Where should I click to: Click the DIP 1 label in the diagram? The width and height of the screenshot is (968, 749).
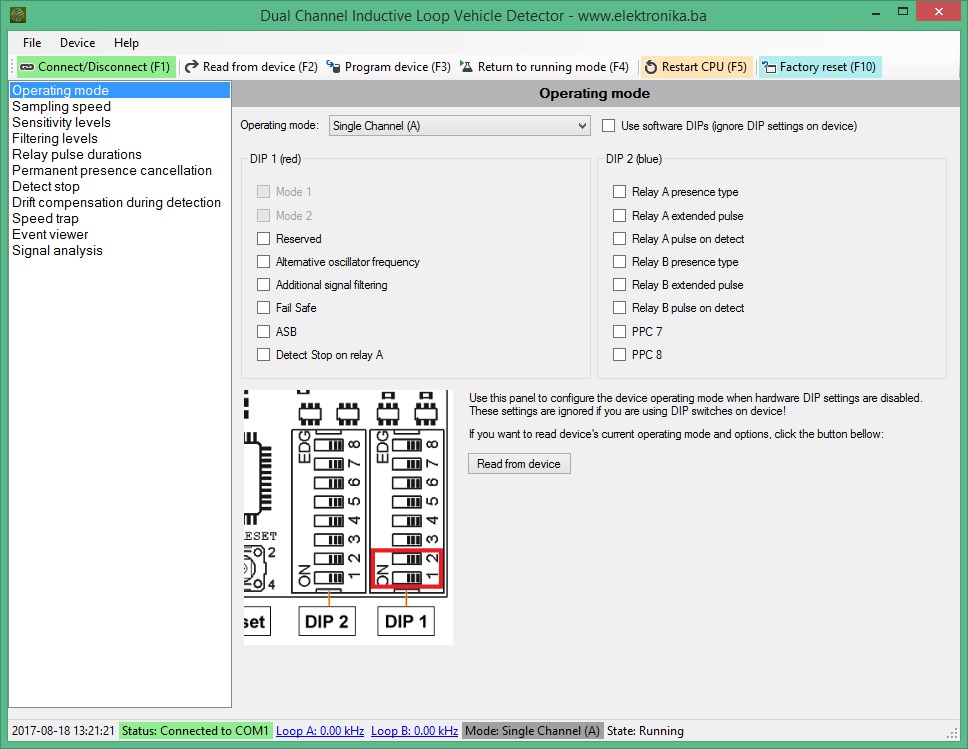pos(406,621)
